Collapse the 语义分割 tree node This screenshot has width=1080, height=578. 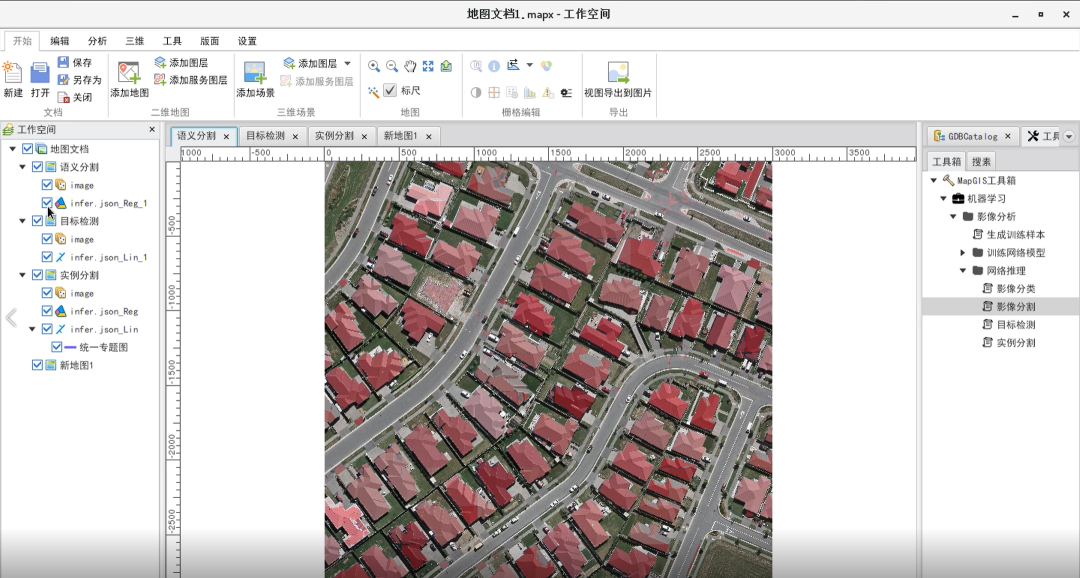pos(22,167)
